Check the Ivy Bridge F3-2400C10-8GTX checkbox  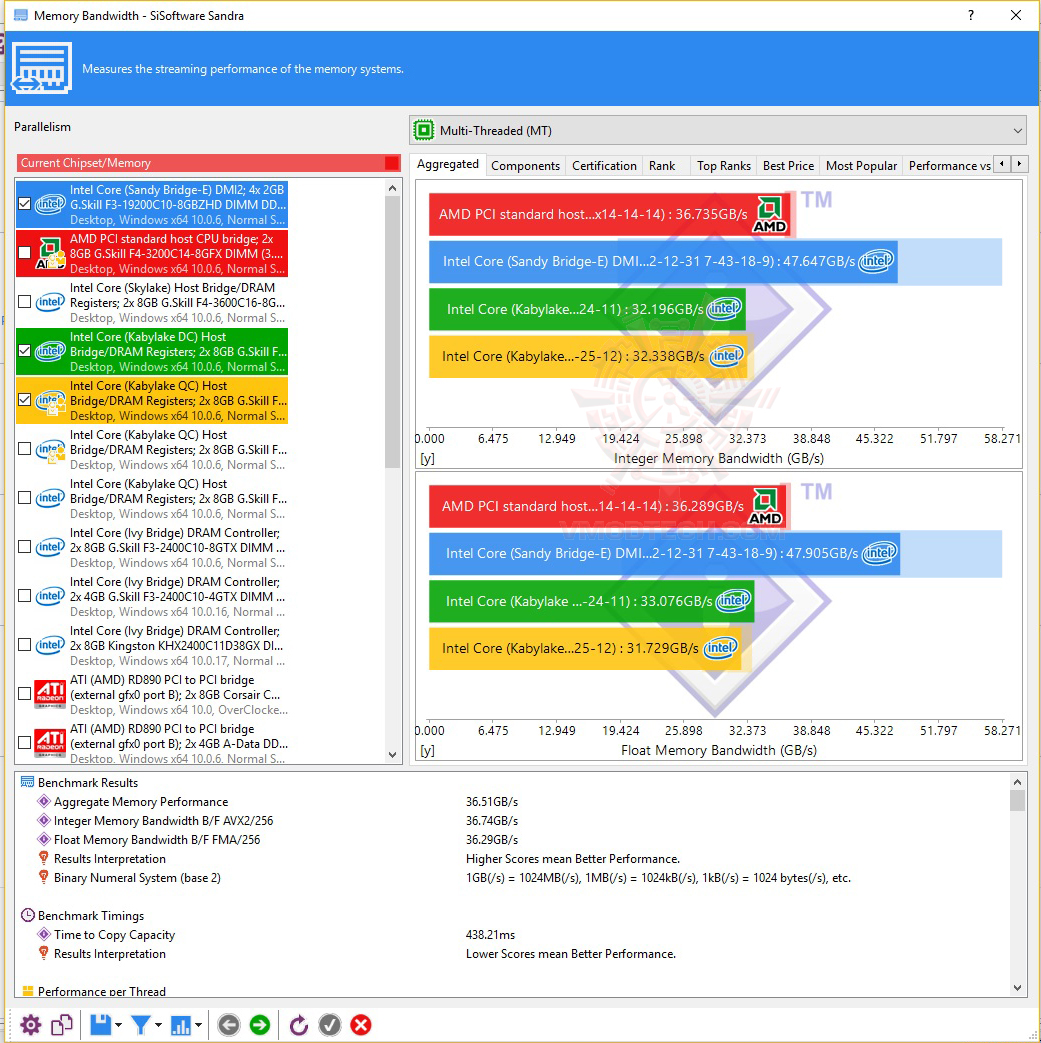(25, 547)
